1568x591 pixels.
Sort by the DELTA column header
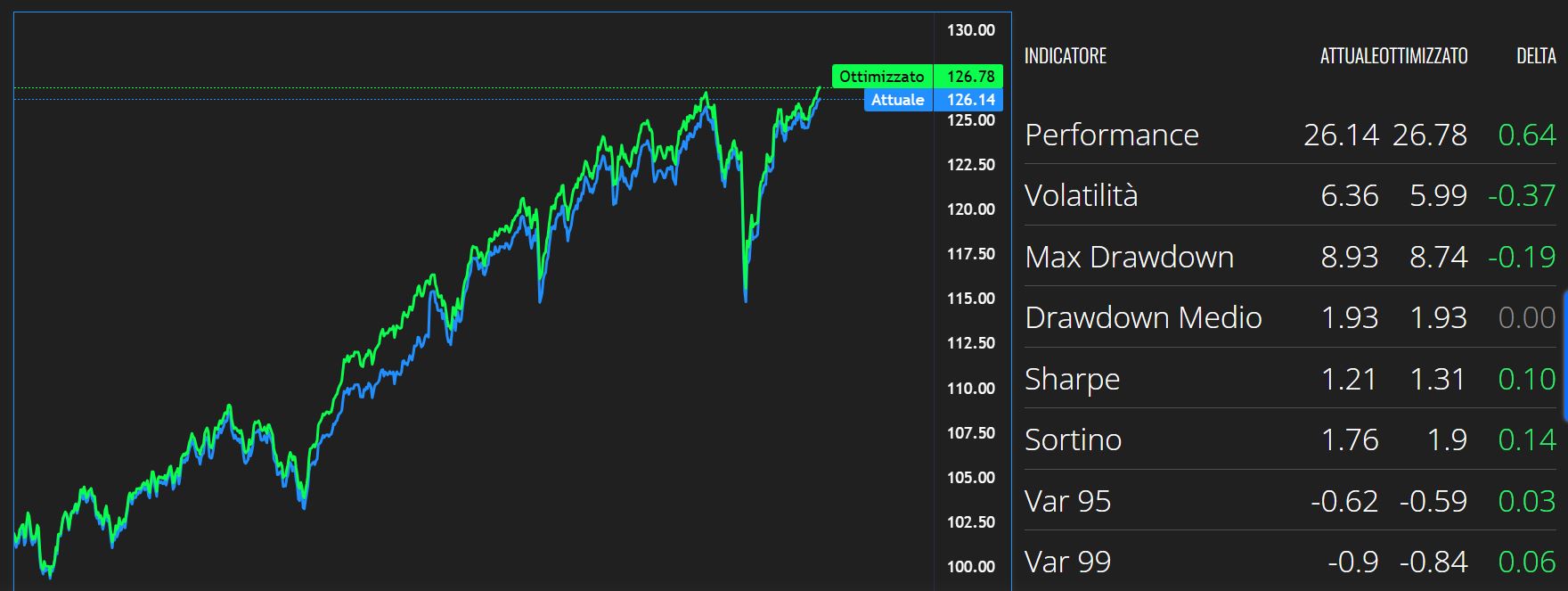pos(1536,56)
